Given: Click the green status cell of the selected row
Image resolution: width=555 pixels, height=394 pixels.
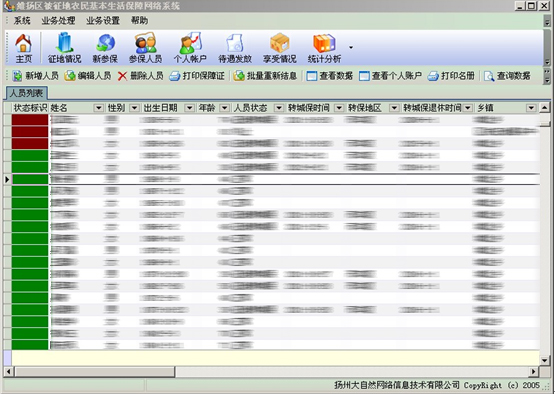Looking at the screenshot, I should point(30,179).
